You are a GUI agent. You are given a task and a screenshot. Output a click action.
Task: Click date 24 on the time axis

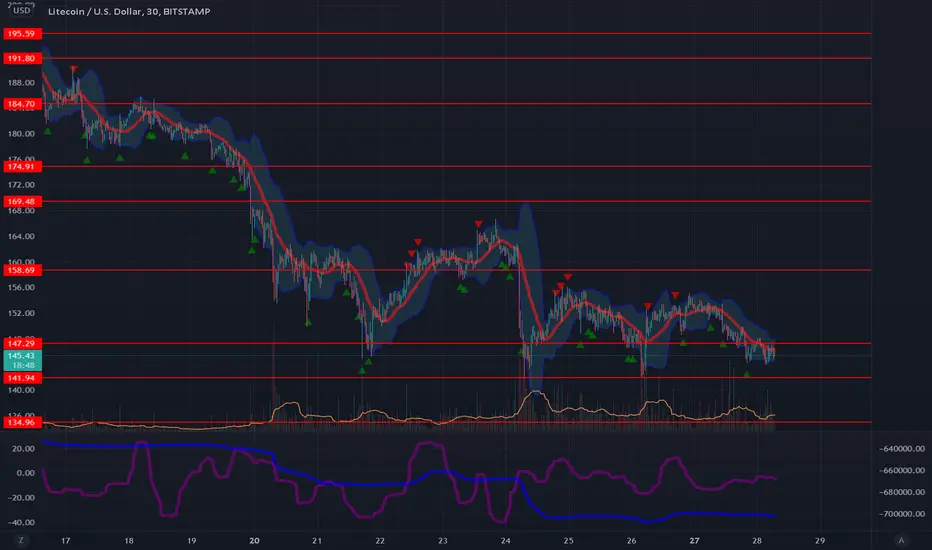(x=505, y=540)
